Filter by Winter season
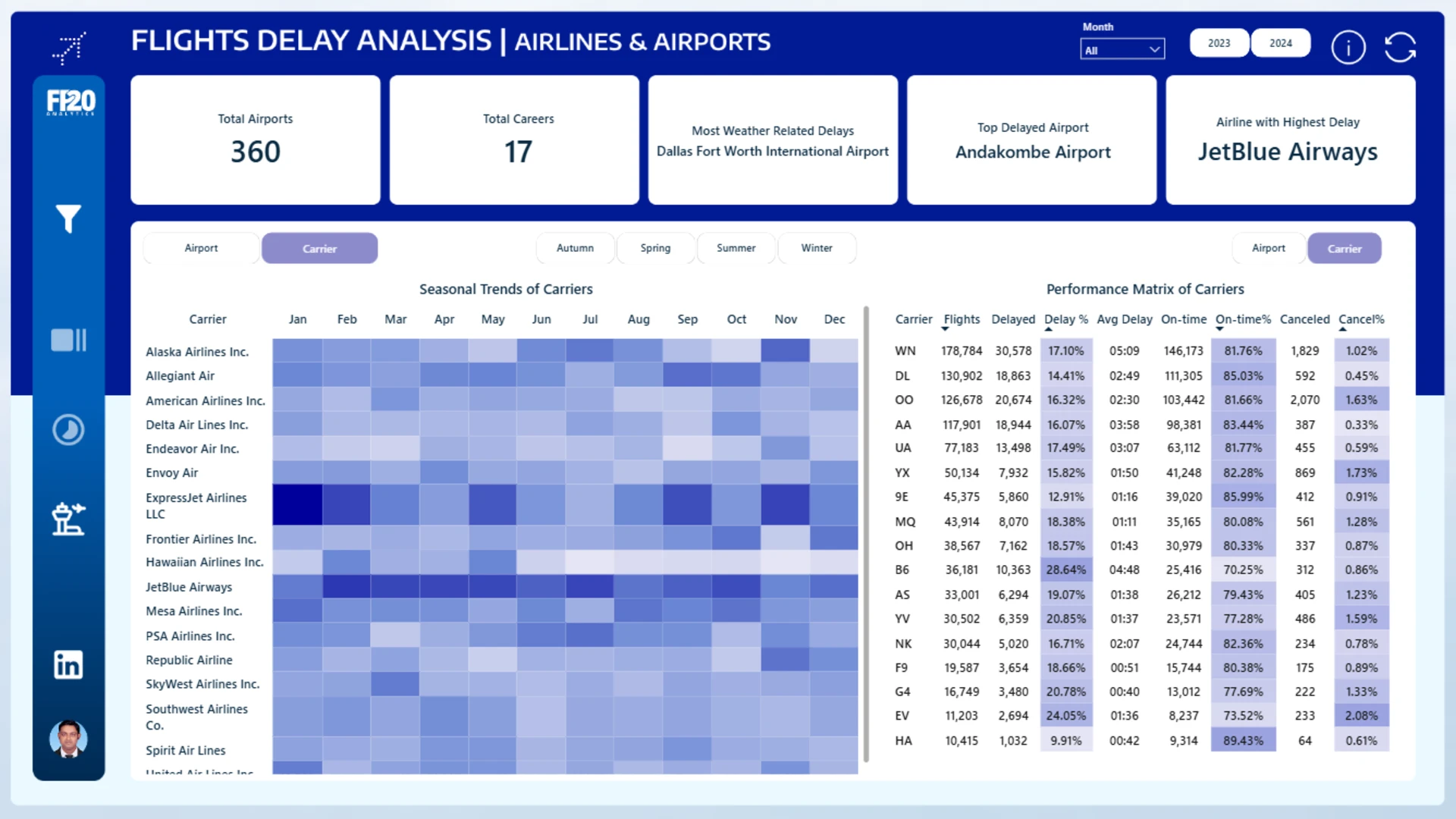Image resolution: width=1456 pixels, height=819 pixels. coord(817,248)
